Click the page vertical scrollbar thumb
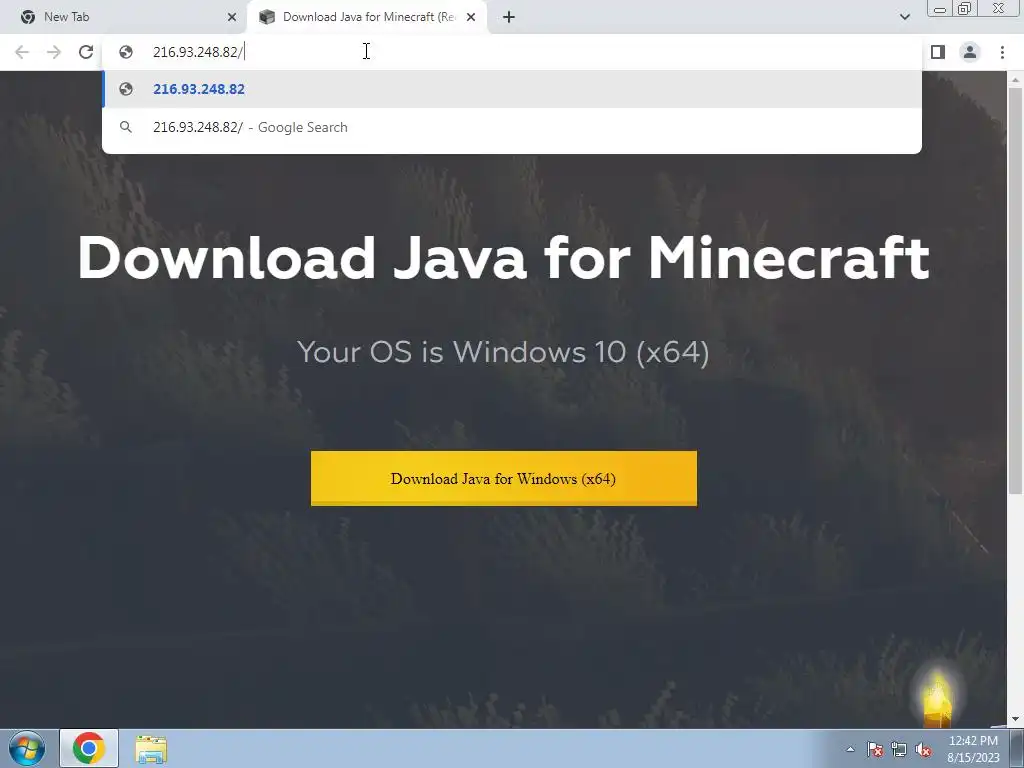1024x768 pixels. [x=1015, y=291]
